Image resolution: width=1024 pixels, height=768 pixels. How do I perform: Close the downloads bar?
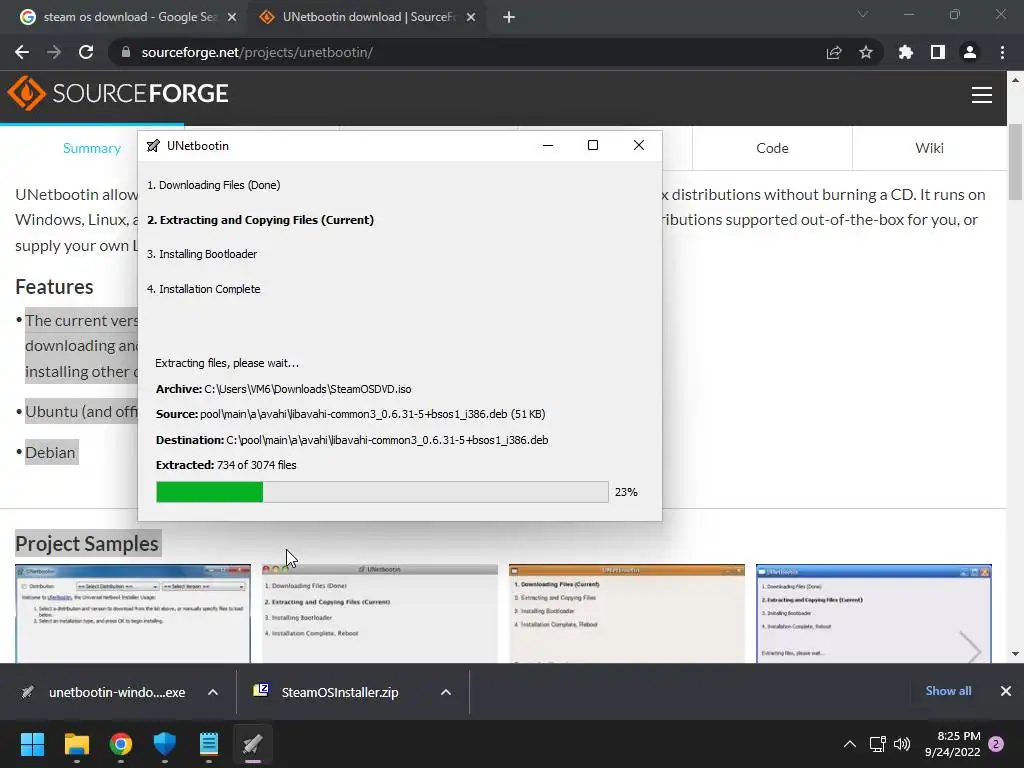(x=1006, y=691)
